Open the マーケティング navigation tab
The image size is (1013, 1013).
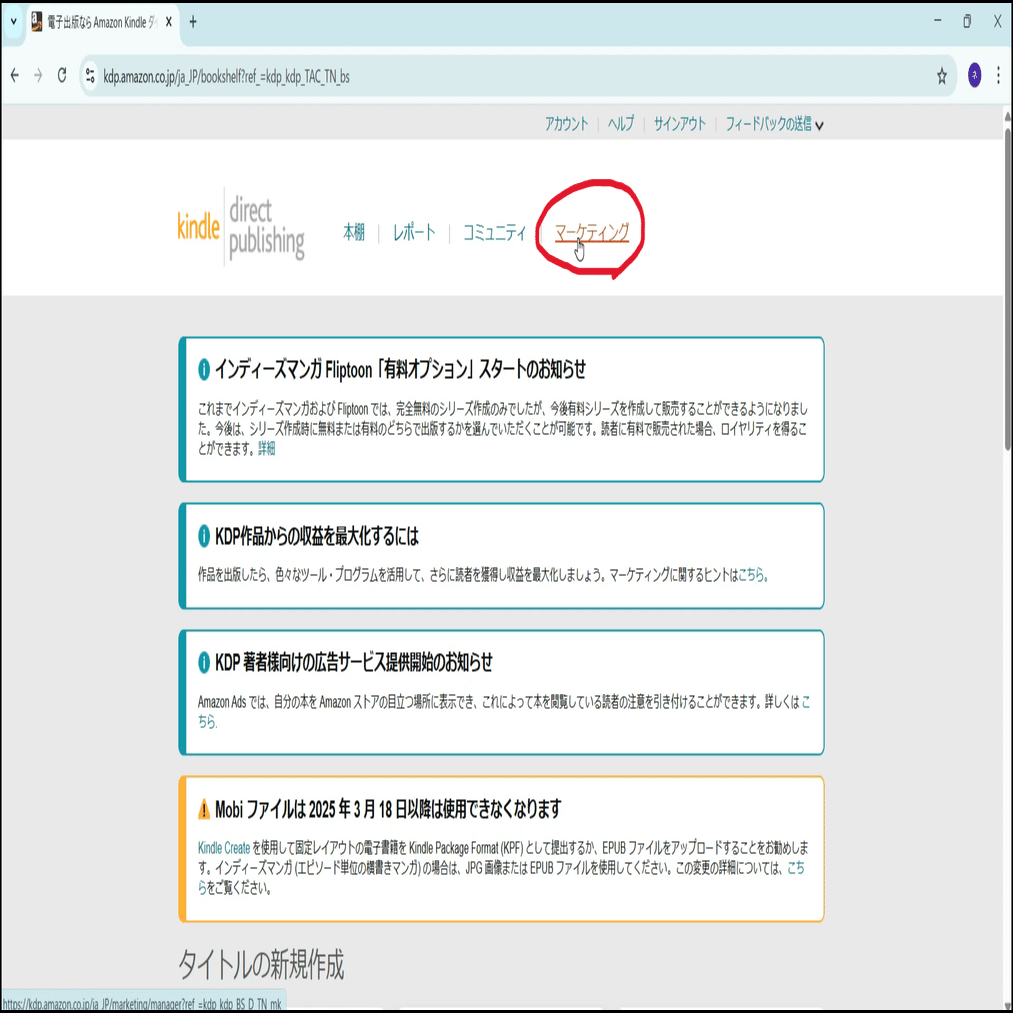click(x=592, y=232)
